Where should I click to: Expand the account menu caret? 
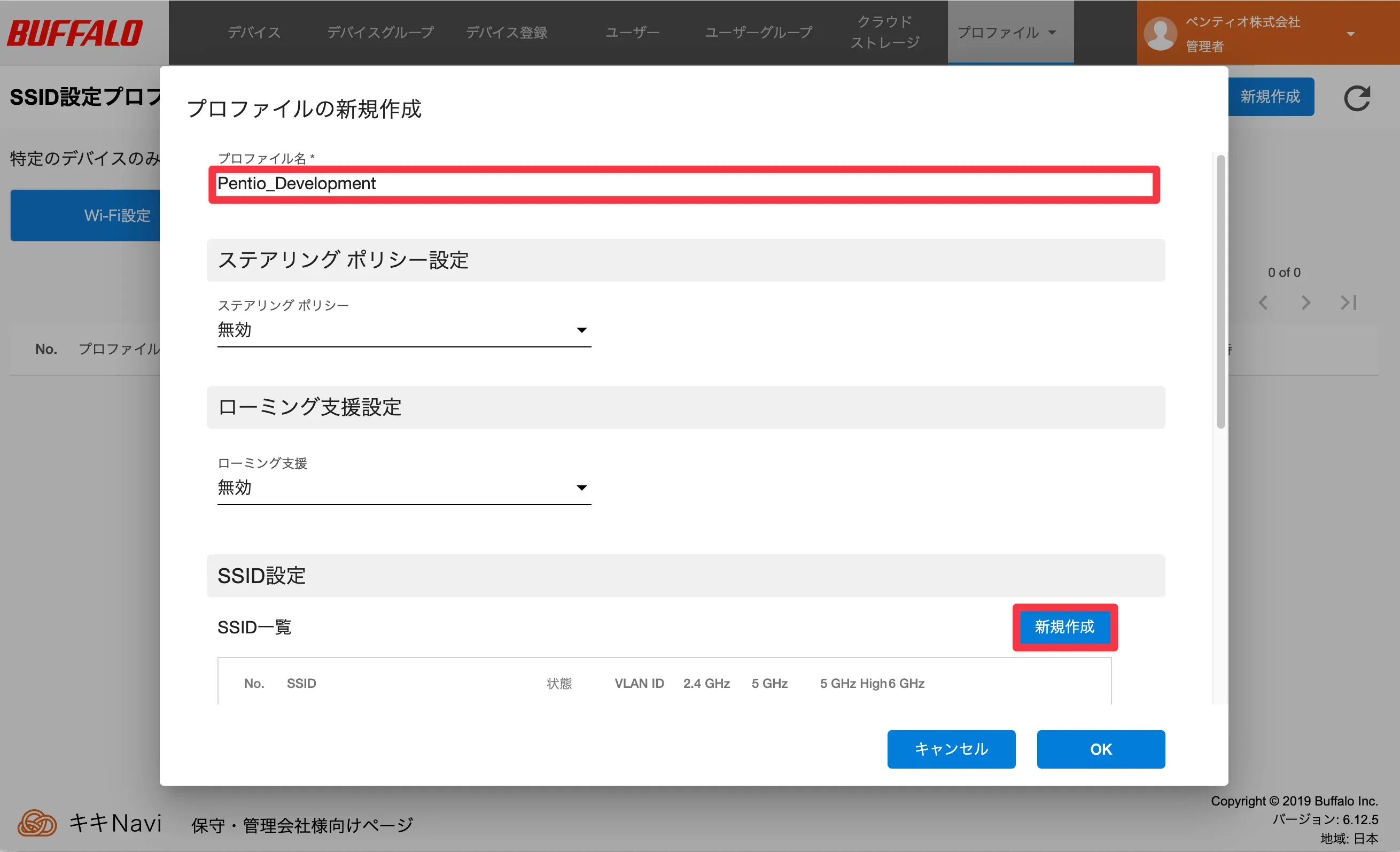[x=1350, y=34]
